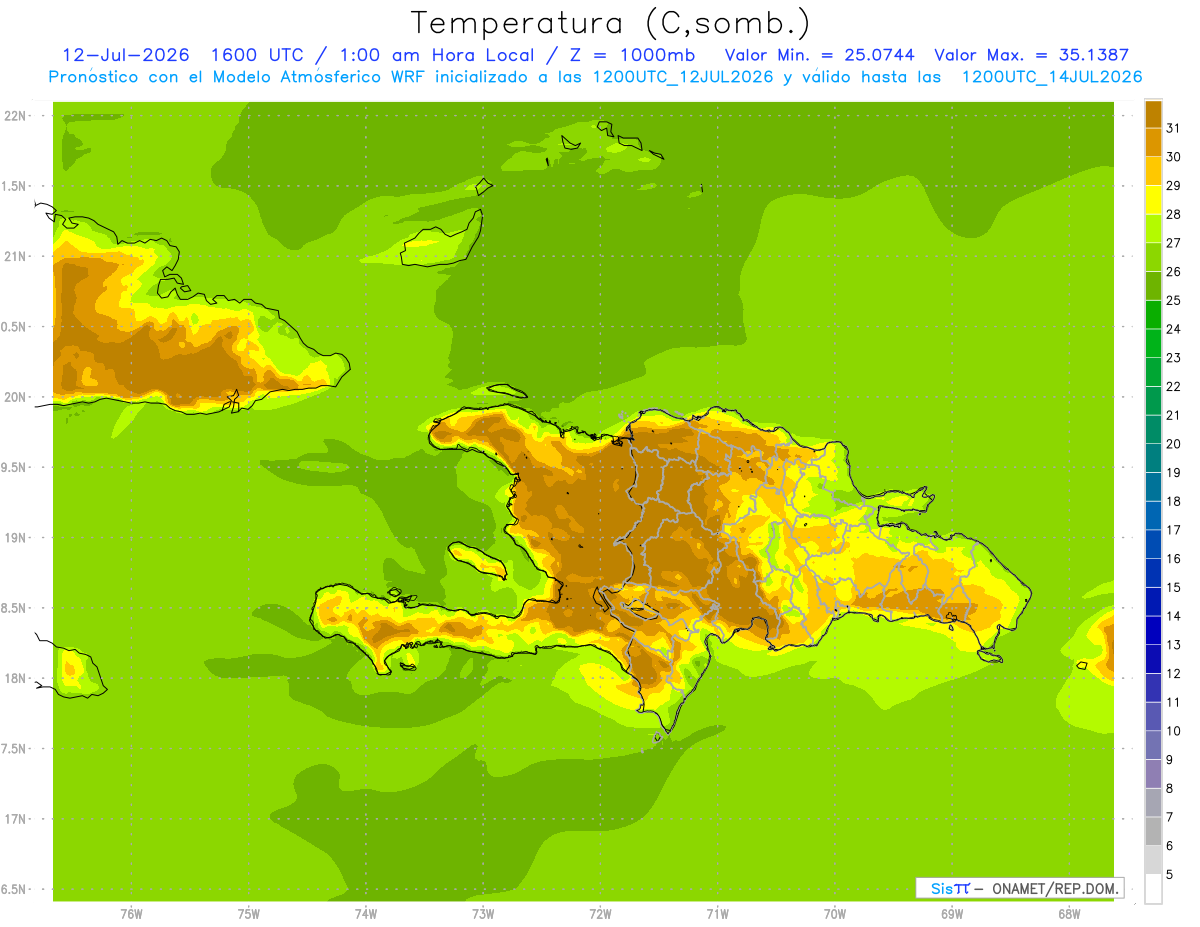1200x927 pixels.
Task: Click the legend value "31"
Action: click(1173, 128)
